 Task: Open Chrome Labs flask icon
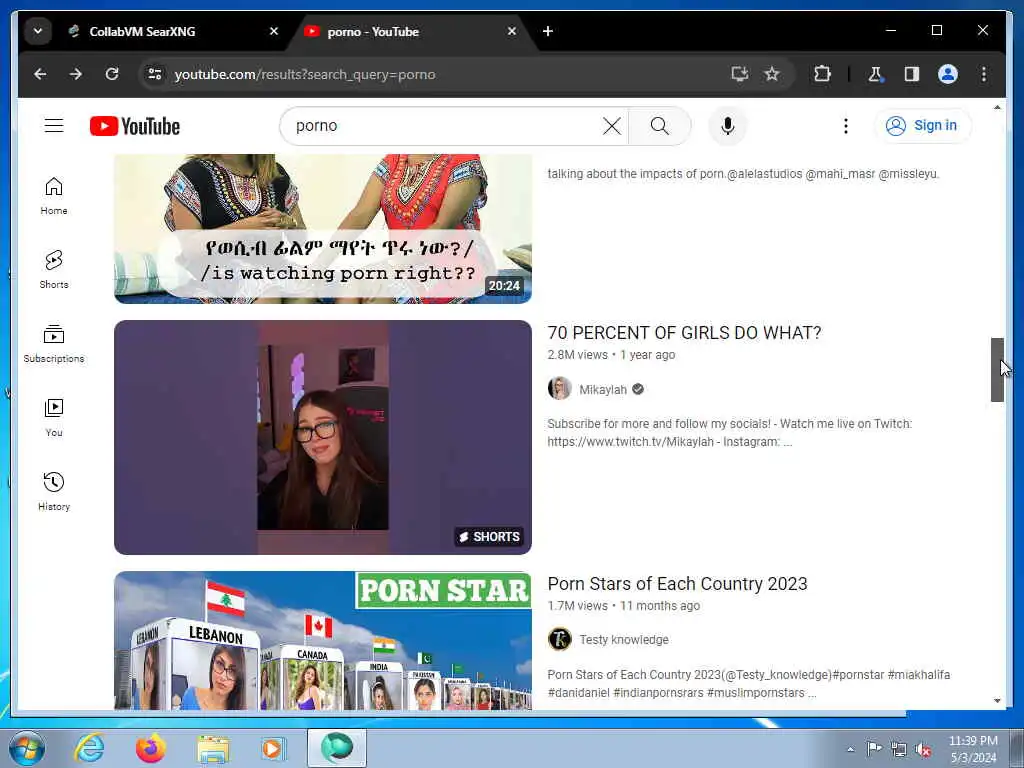coord(875,74)
